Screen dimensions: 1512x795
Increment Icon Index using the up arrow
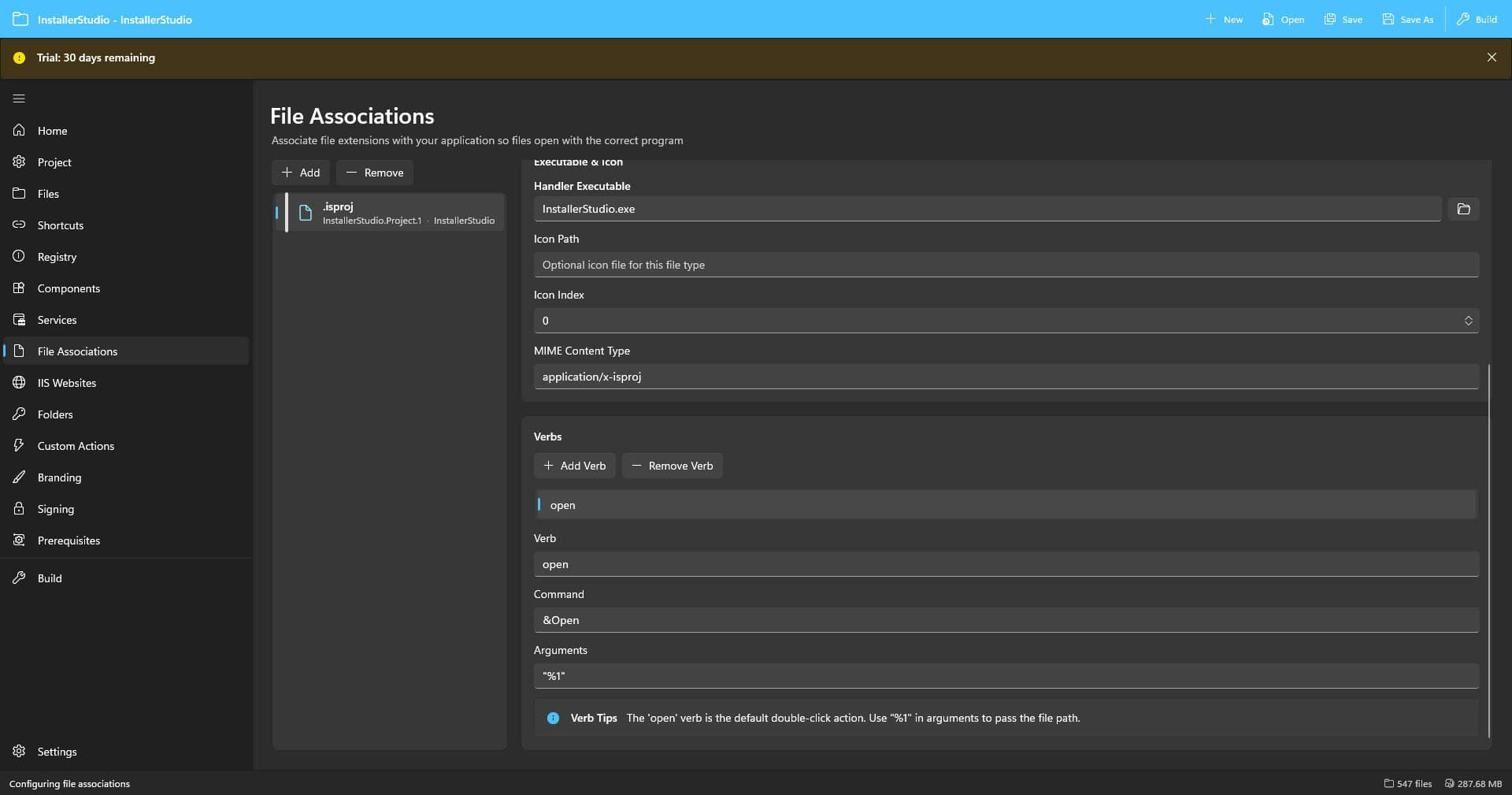[1468, 317]
